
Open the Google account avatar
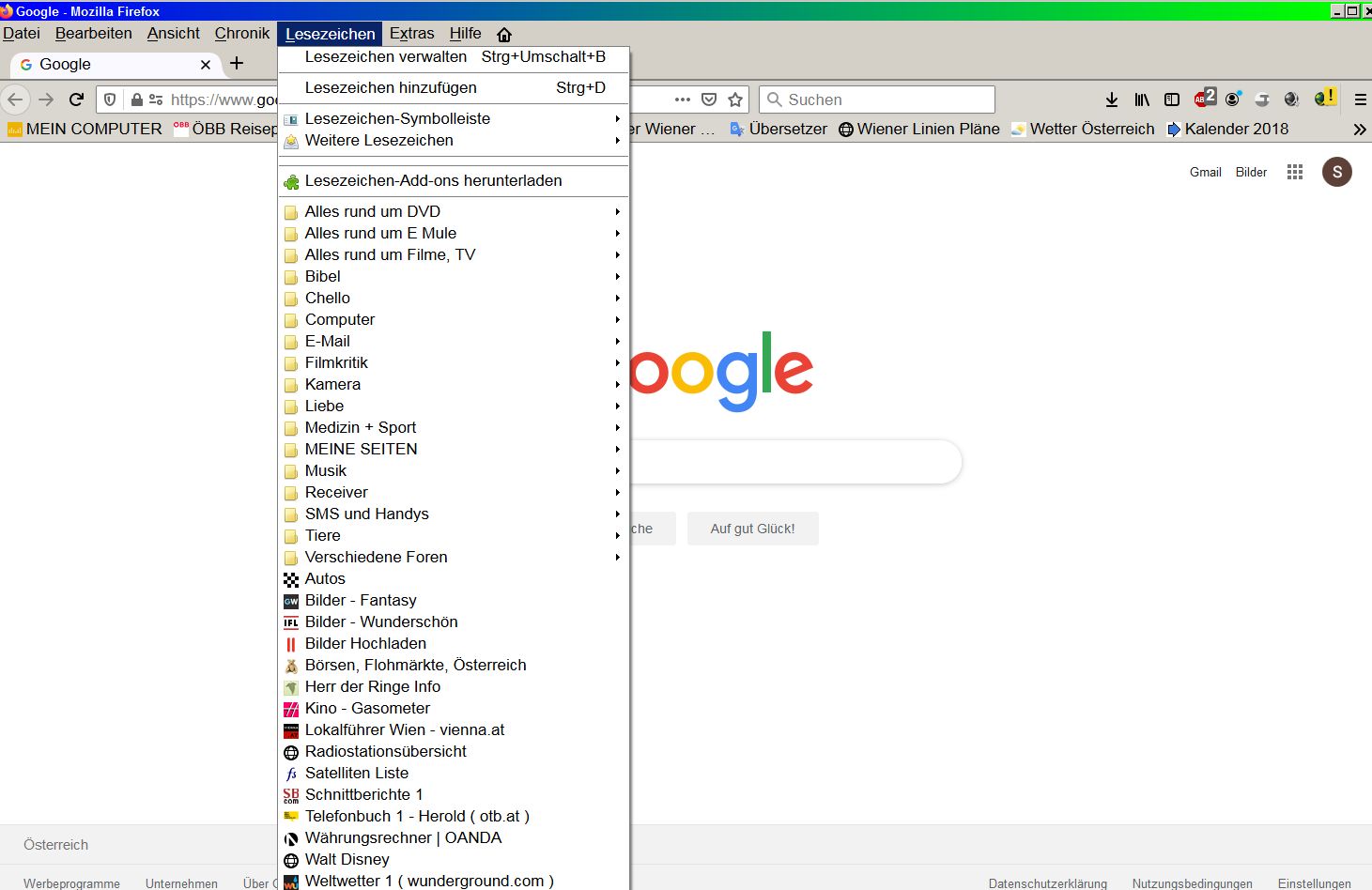pyautogui.click(x=1337, y=172)
